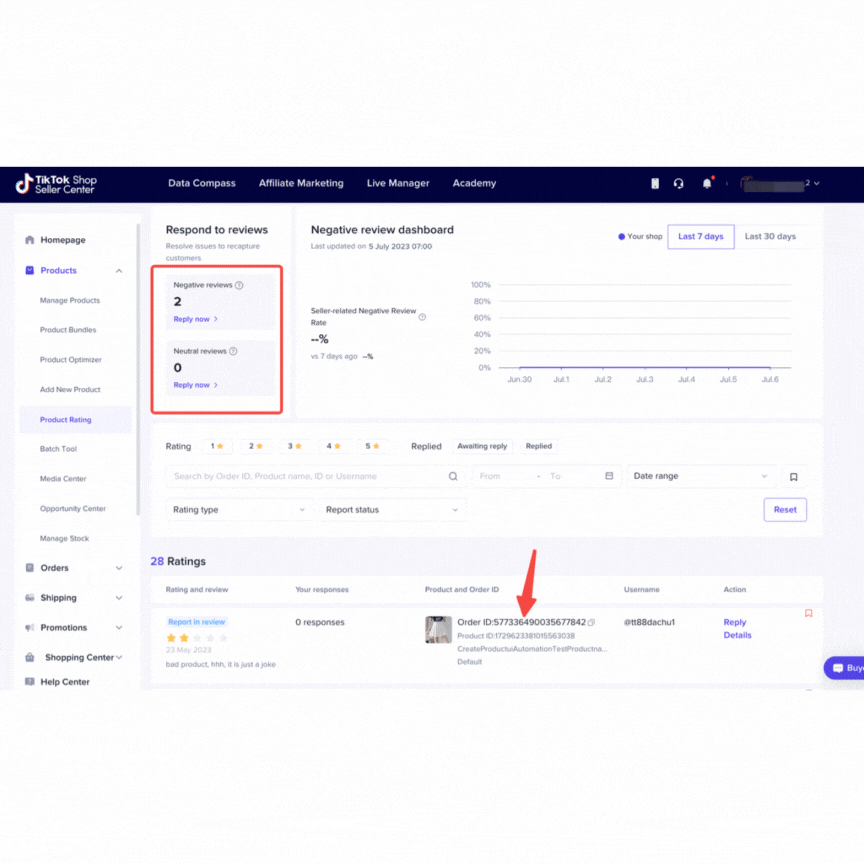Filter ratings by 4 stars
This screenshot has width=864, height=864.
click(x=333, y=446)
